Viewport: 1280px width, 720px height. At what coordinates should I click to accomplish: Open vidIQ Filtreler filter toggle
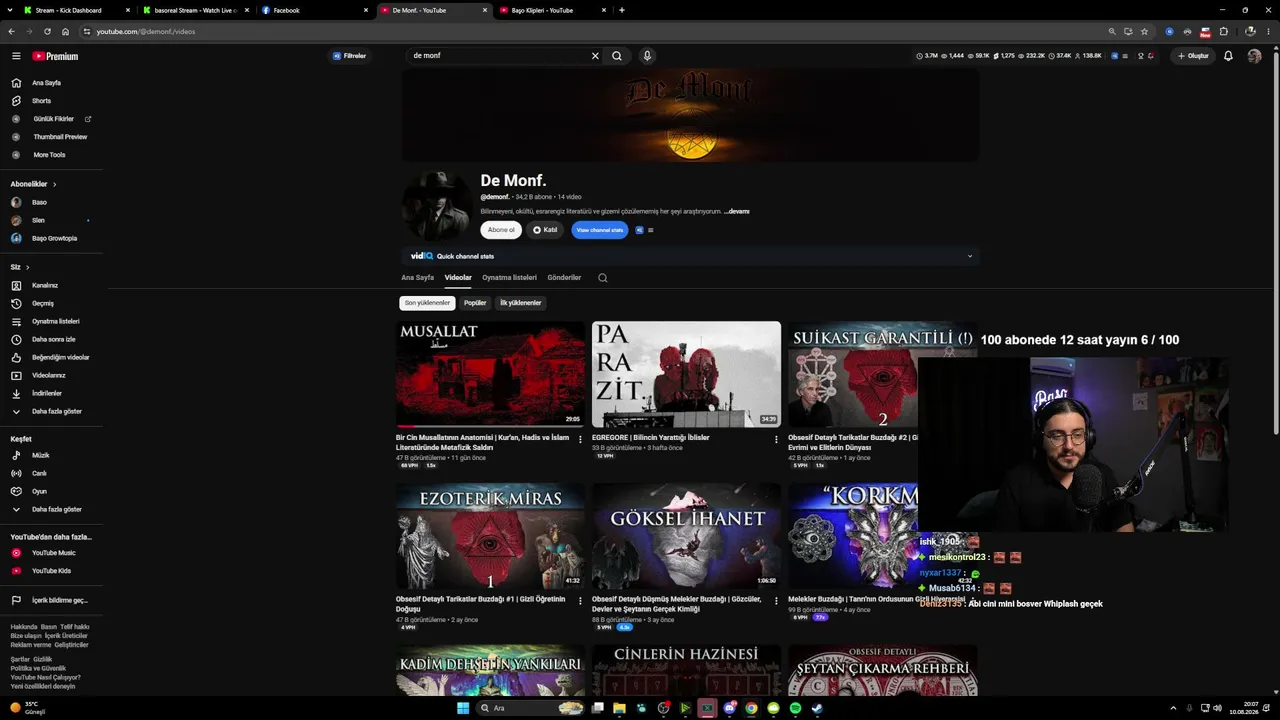click(349, 56)
